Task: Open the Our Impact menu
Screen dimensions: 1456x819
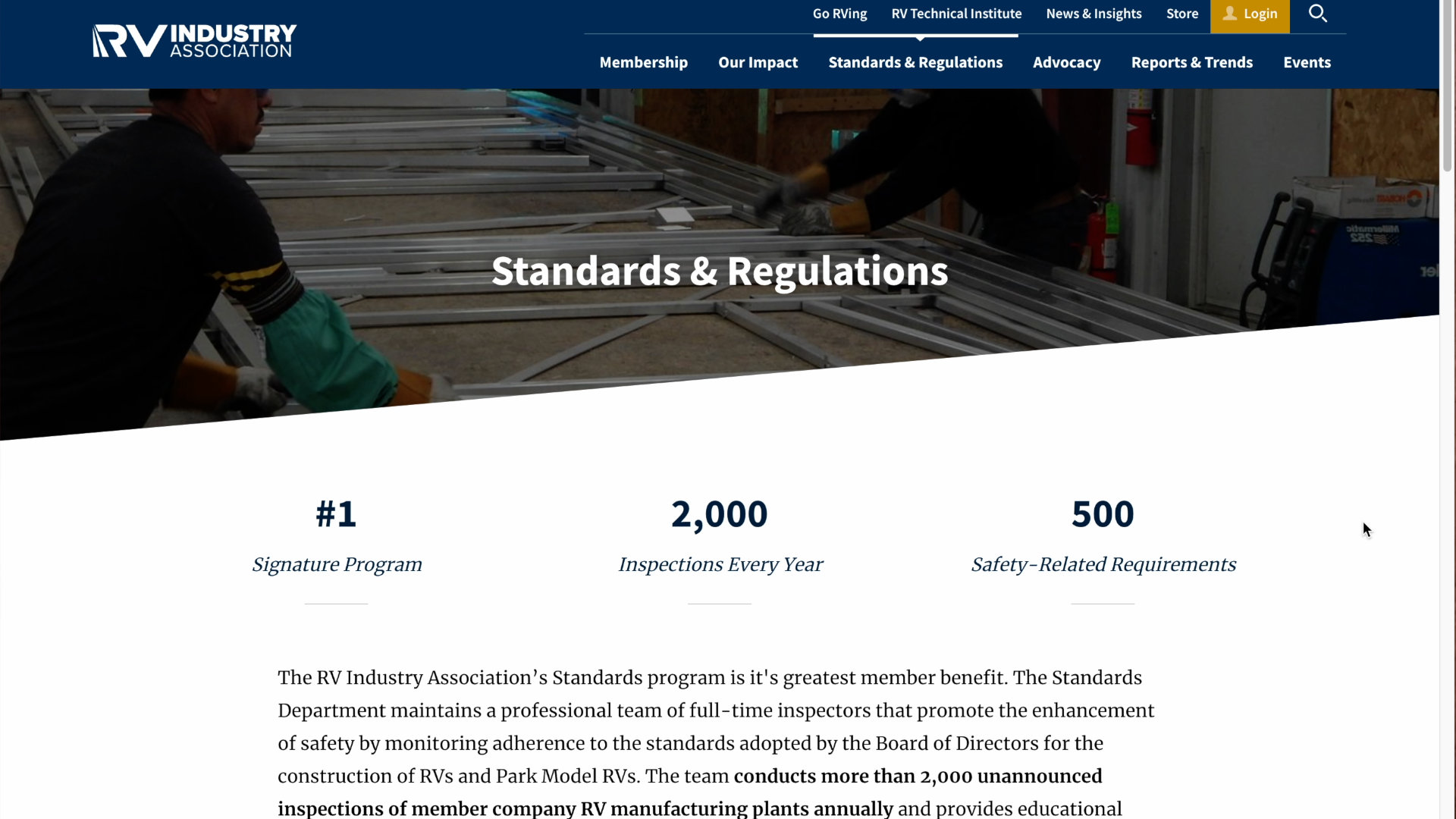Action: 758,62
